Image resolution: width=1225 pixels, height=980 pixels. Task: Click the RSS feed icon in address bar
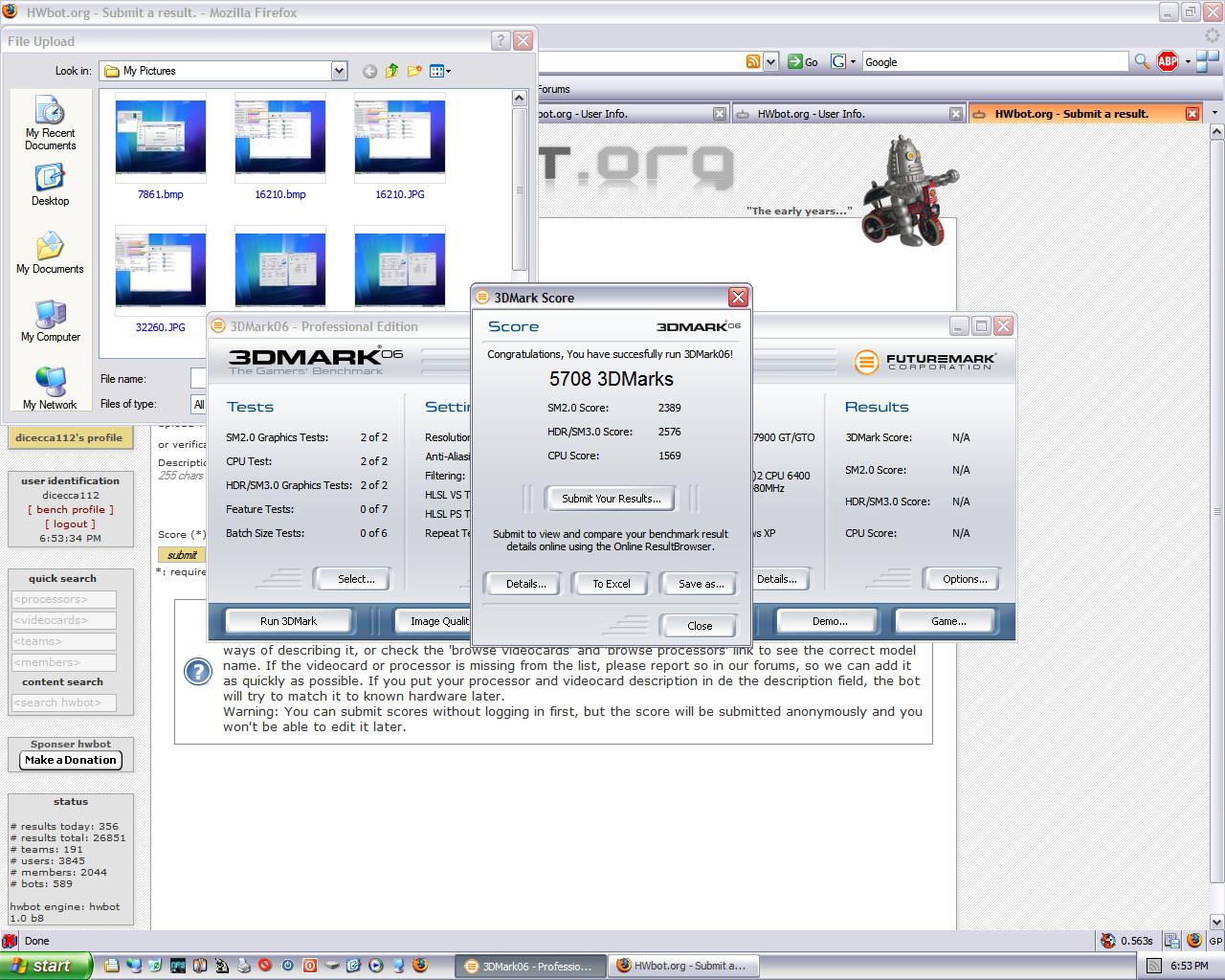point(753,61)
